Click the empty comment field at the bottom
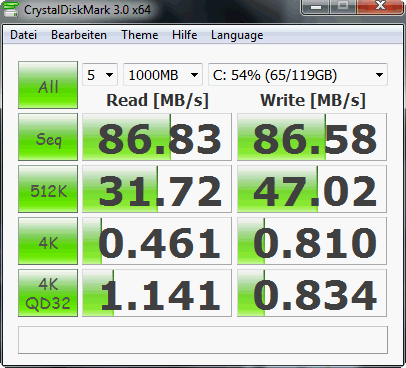 [203, 340]
